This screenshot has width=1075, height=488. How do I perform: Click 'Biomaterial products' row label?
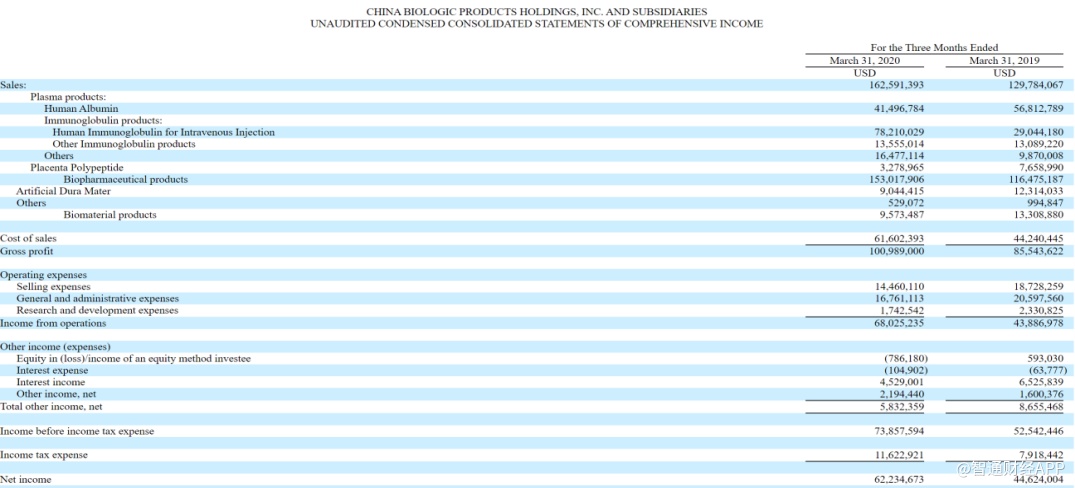click(x=110, y=215)
